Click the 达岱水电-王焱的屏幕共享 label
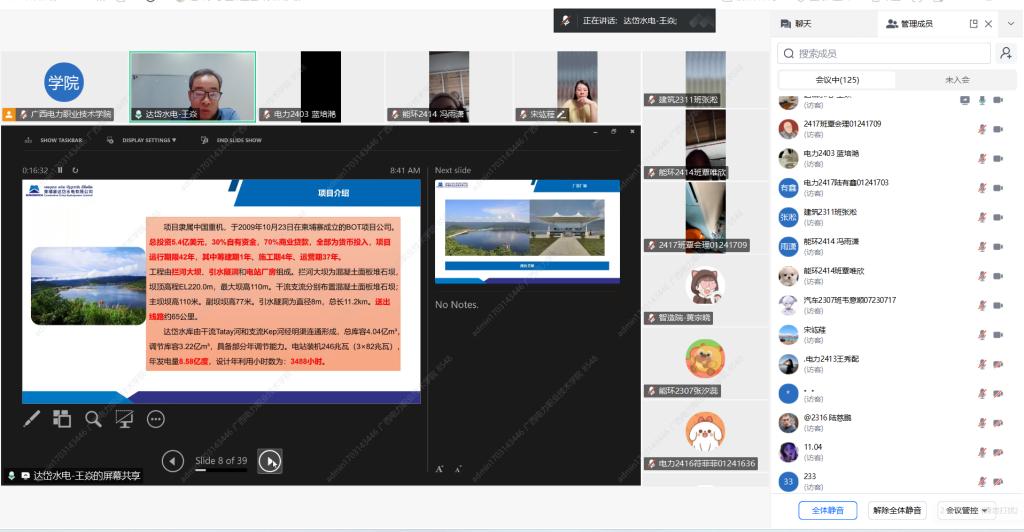 click(x=74, y=476)
